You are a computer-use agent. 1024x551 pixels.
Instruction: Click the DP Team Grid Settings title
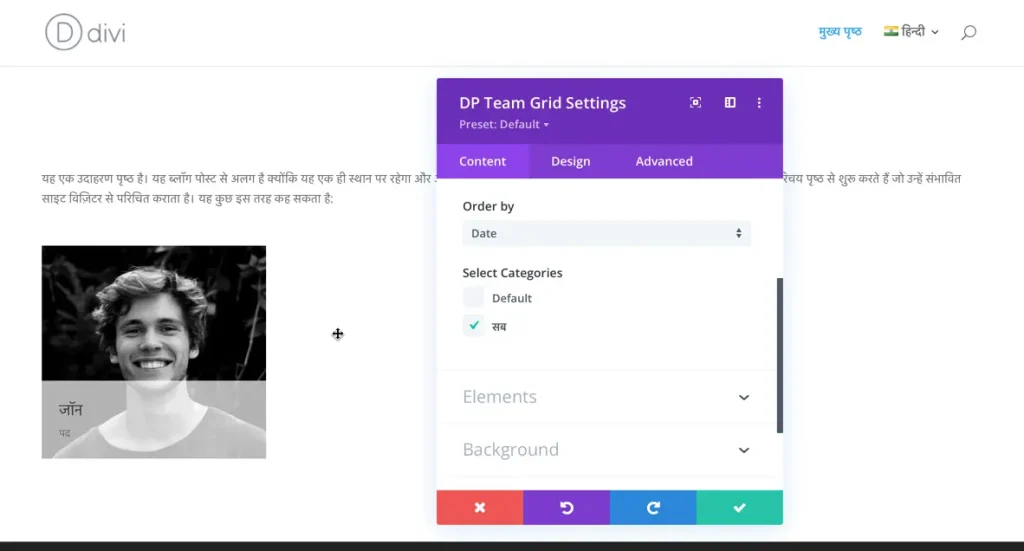tap(543, 102)
